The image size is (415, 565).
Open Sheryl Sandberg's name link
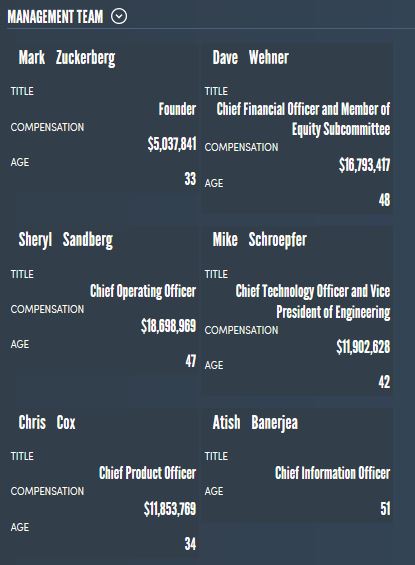coord(66,240)
